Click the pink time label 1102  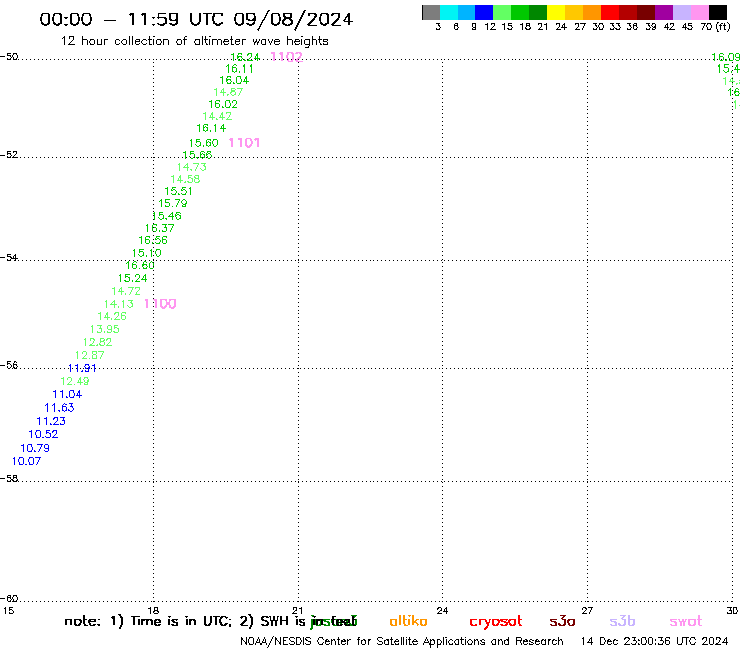pos(286,57)
